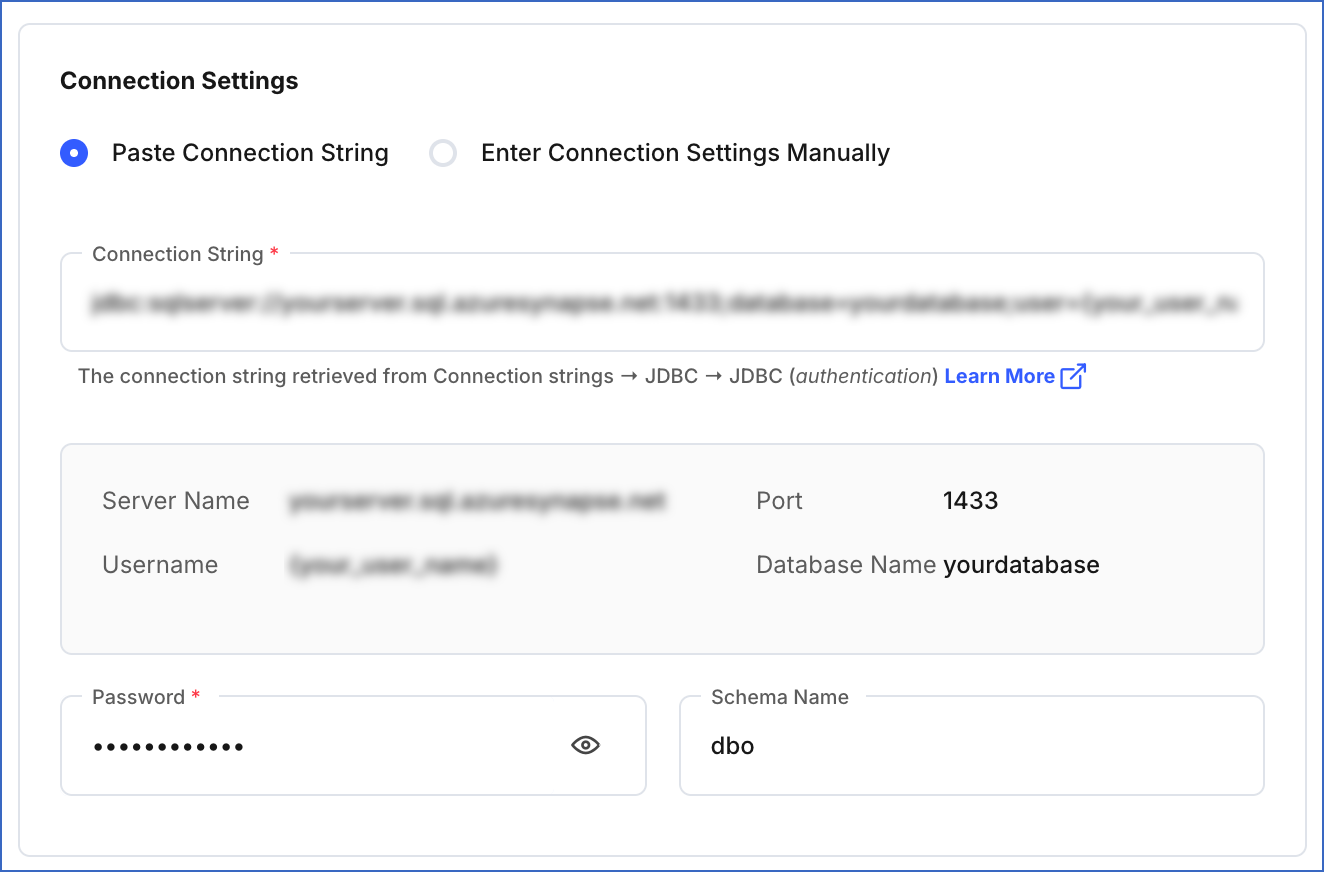Click the eye icon to reveal the password
Image resolution: width=1324 pixels, height=872 pixels.
pyautogui.click(x=586, y=745)
